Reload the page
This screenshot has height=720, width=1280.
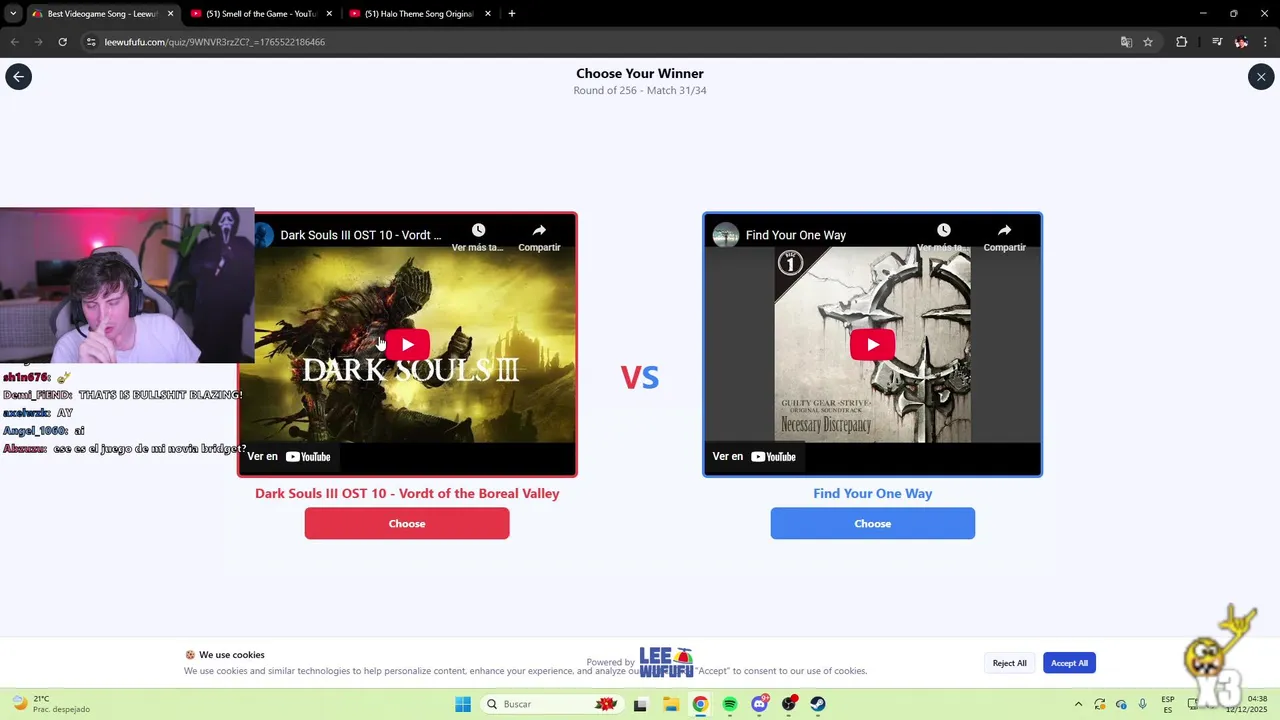click(62, 42)
